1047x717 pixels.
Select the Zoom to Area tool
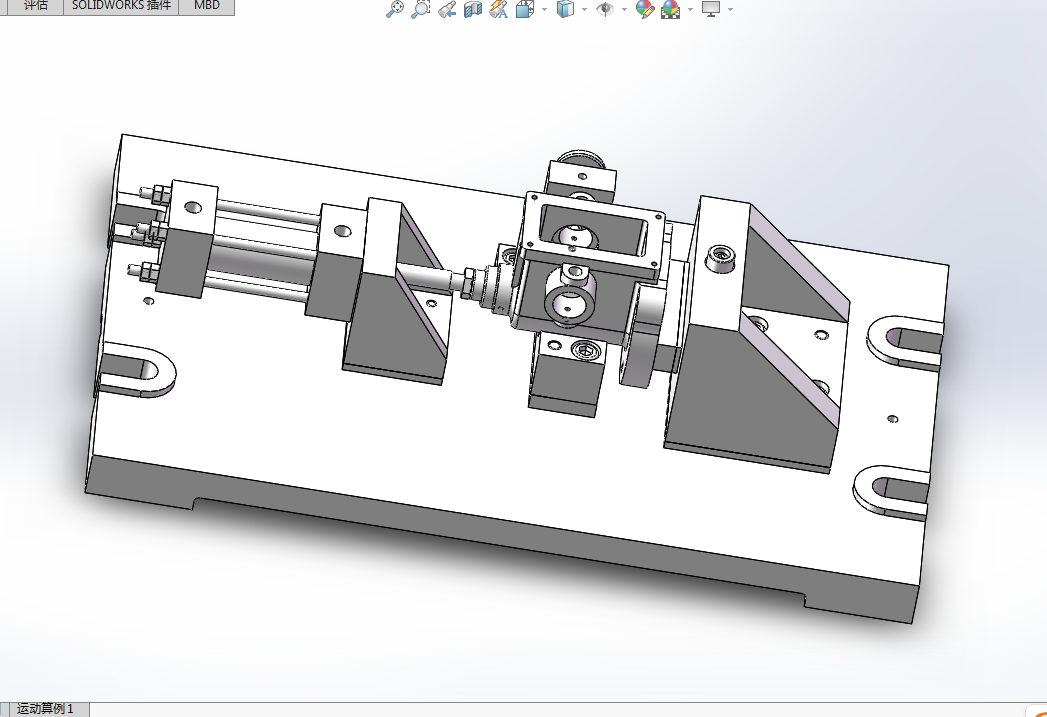[421, 9]
